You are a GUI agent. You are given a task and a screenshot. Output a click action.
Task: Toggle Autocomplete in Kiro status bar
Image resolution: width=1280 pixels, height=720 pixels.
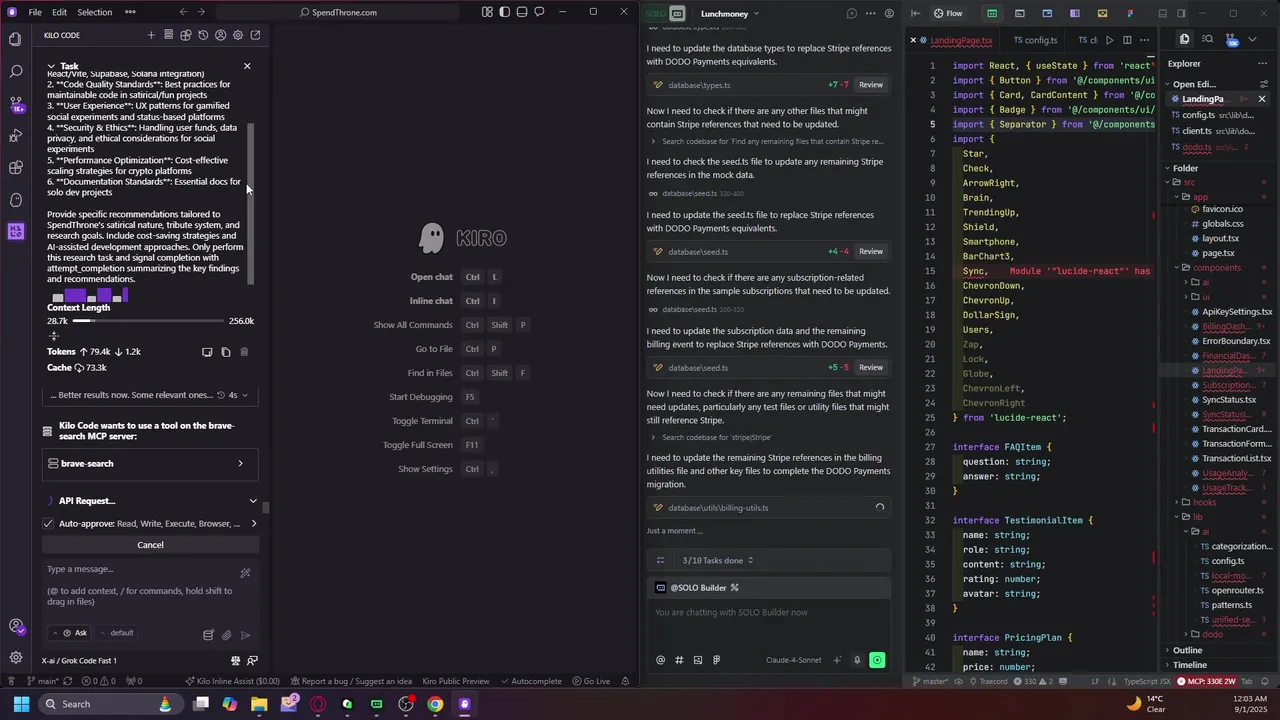click(x=530, y=681)
